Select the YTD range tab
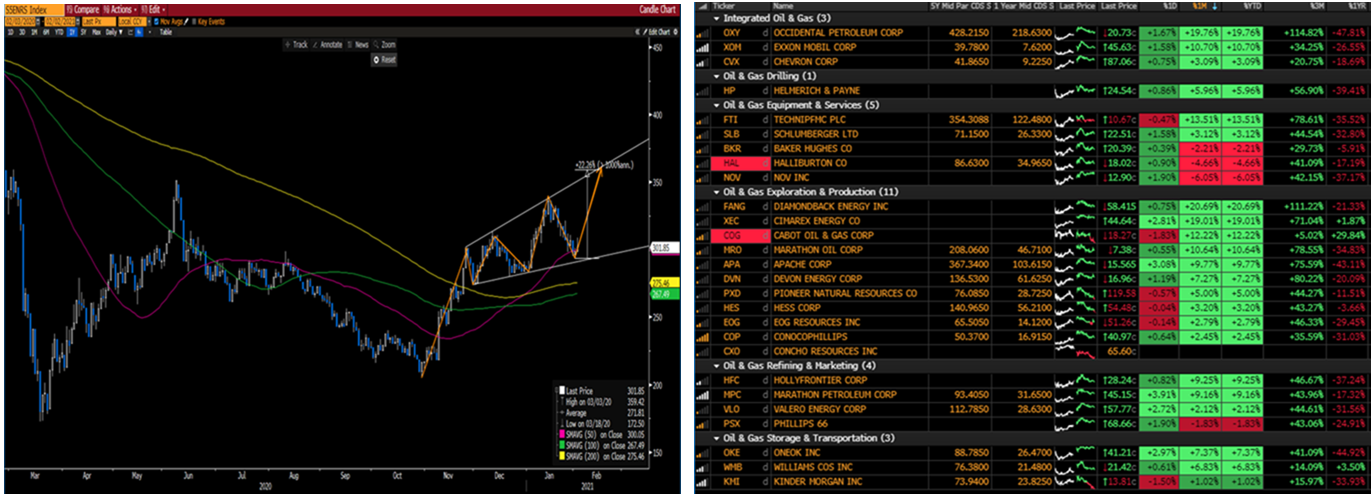This screenshot has height=494, width=1371. point(59,32)
